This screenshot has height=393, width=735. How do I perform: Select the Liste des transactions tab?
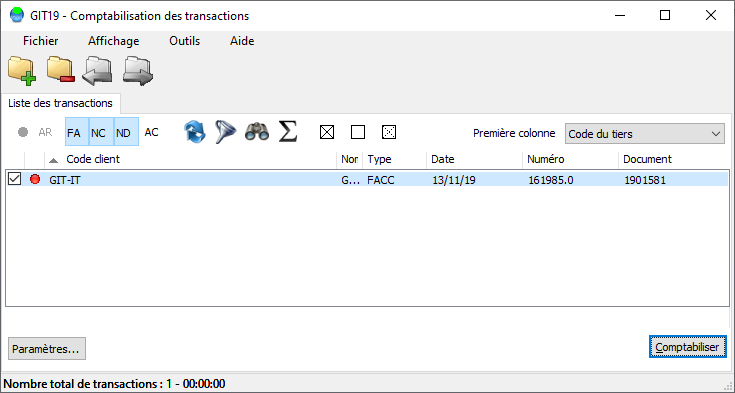coord(60,103)
